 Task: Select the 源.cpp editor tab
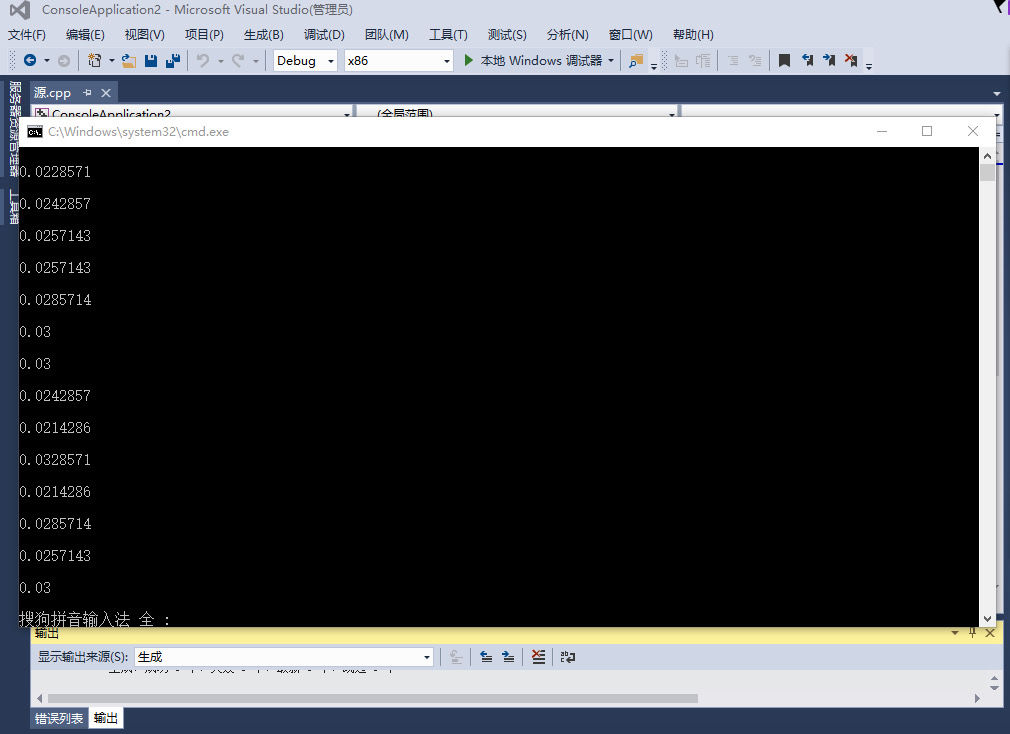point(53,93)
